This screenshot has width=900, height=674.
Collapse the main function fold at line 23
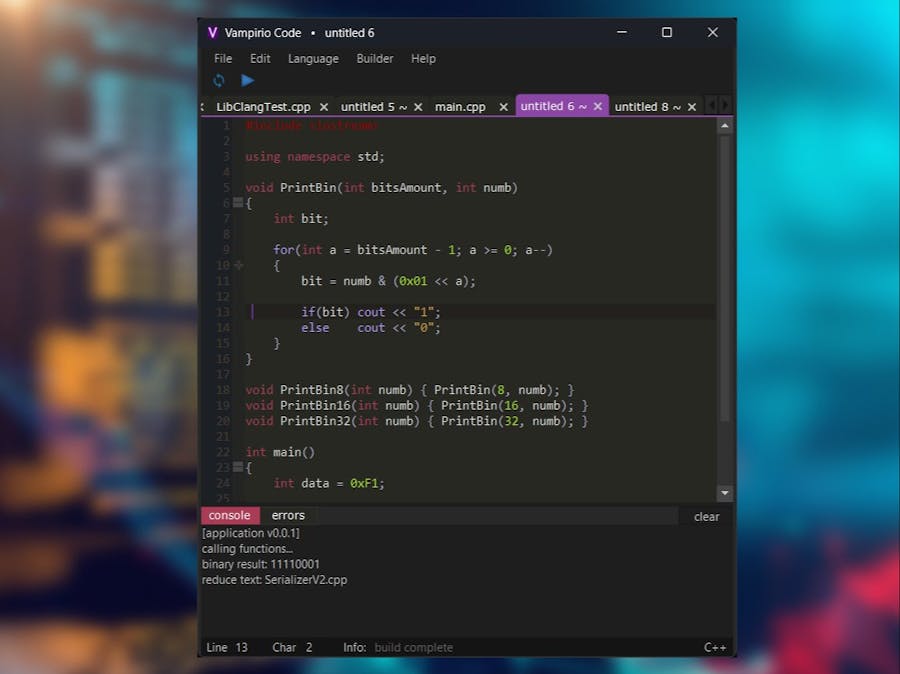coord(238,467)
